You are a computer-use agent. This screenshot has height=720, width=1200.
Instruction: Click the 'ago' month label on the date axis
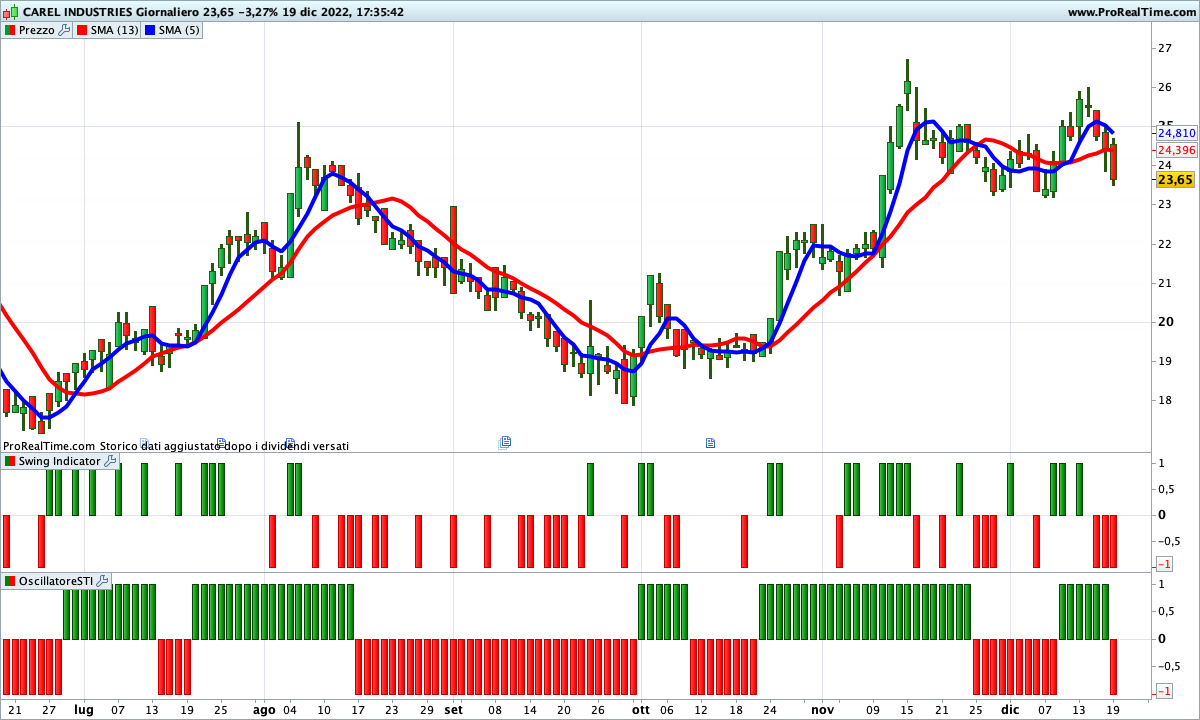pyautogui.click(x=264, y=710)
